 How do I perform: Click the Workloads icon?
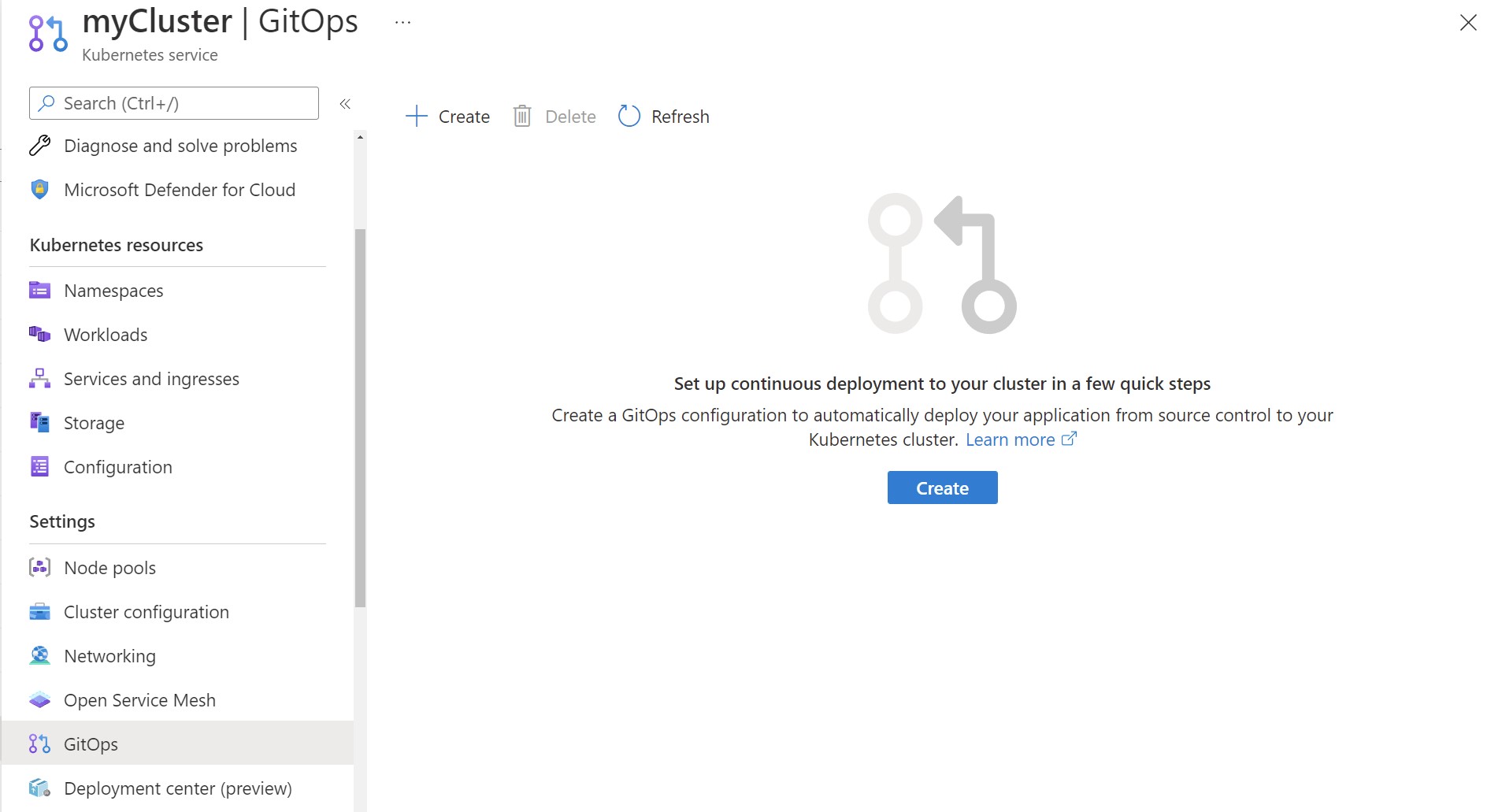click(39, 335)
